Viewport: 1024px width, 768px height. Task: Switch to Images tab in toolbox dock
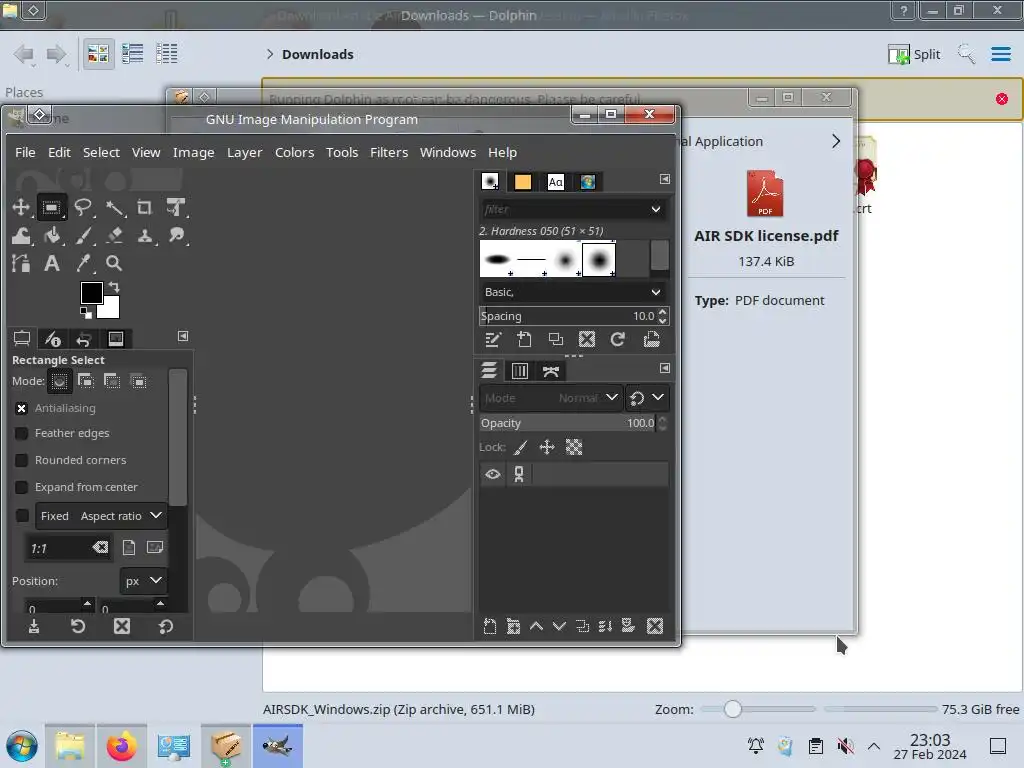[x=116, y=338]
